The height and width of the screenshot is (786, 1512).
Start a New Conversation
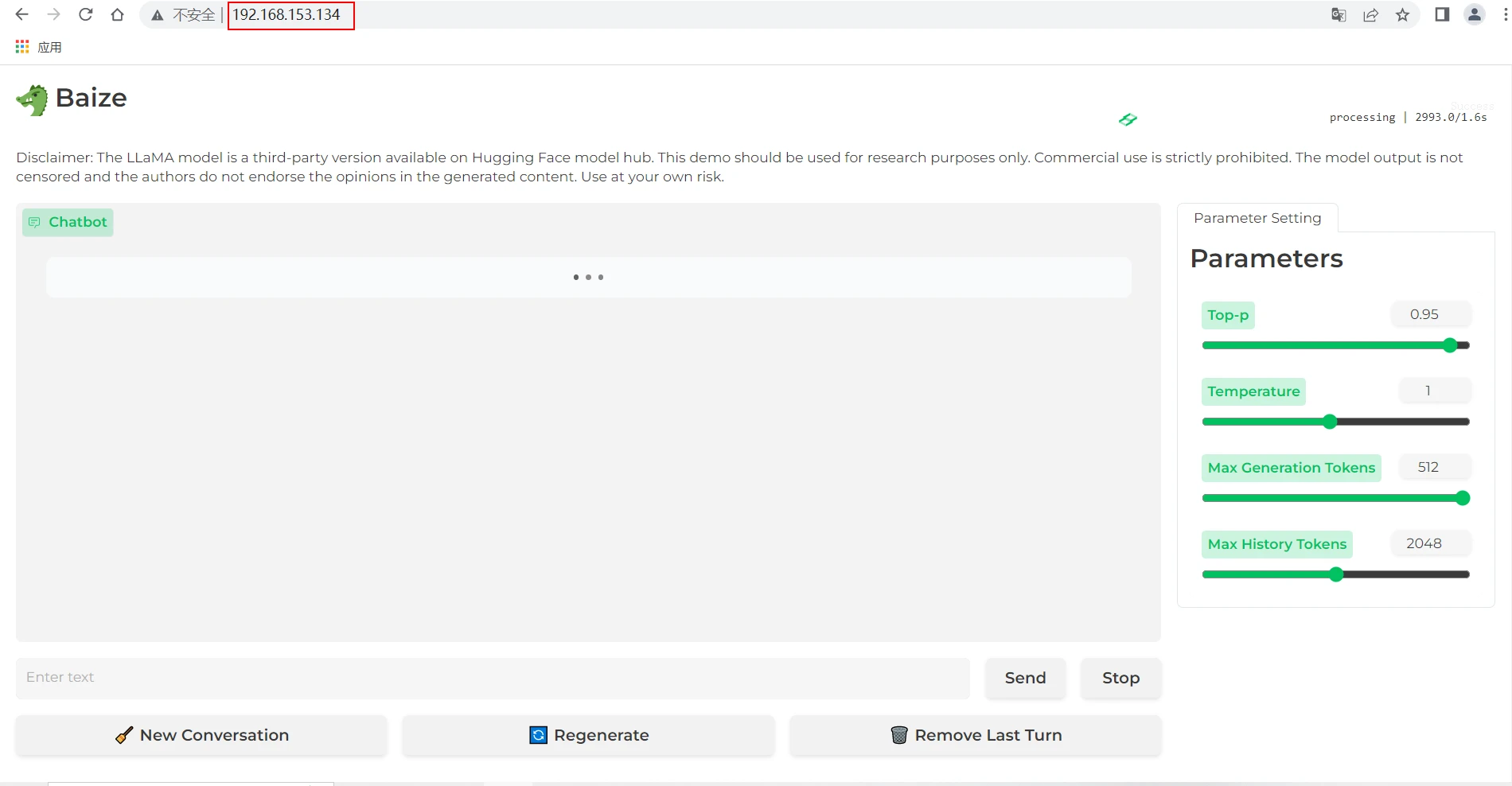coord(201,735)
